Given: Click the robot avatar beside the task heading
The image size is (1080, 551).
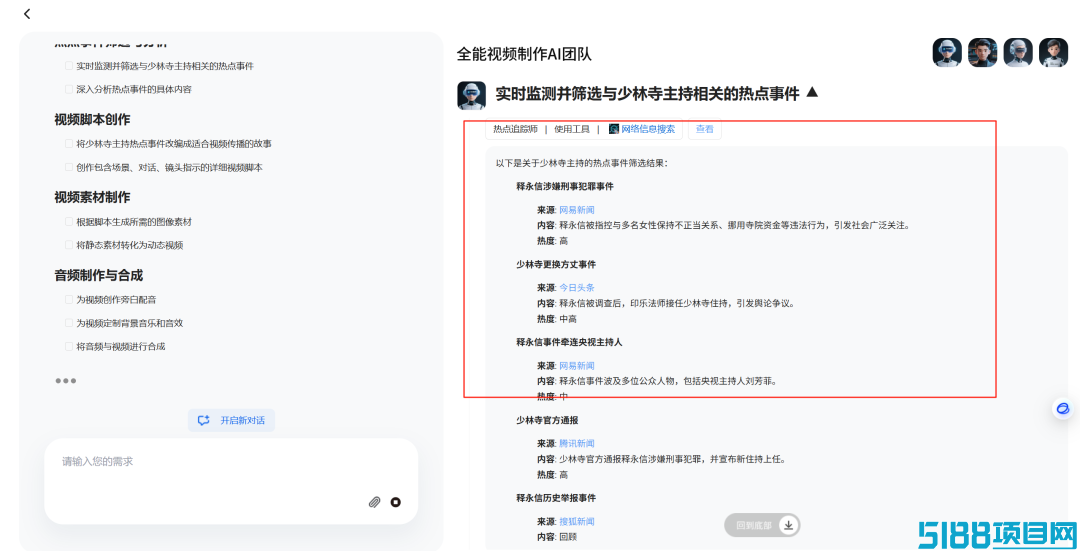Looking at the screenshot, I should [472, 95].
